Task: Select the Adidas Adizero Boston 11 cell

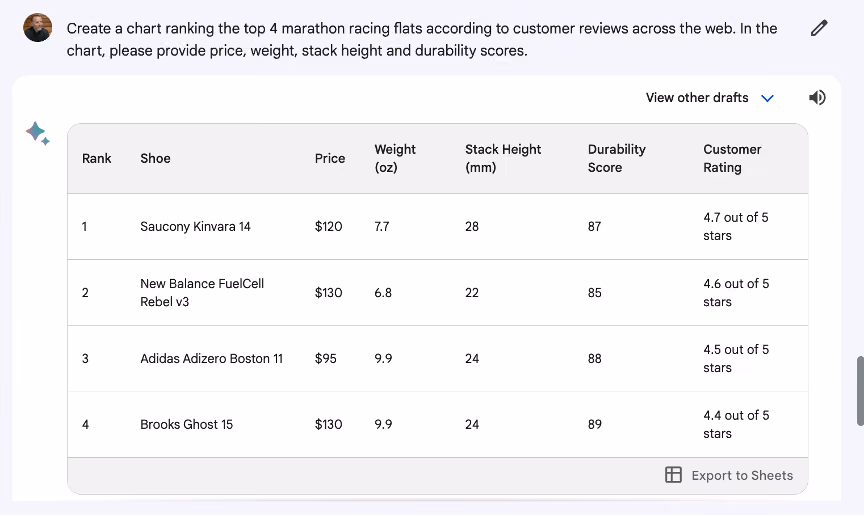Action: click(x=211, y=358)
